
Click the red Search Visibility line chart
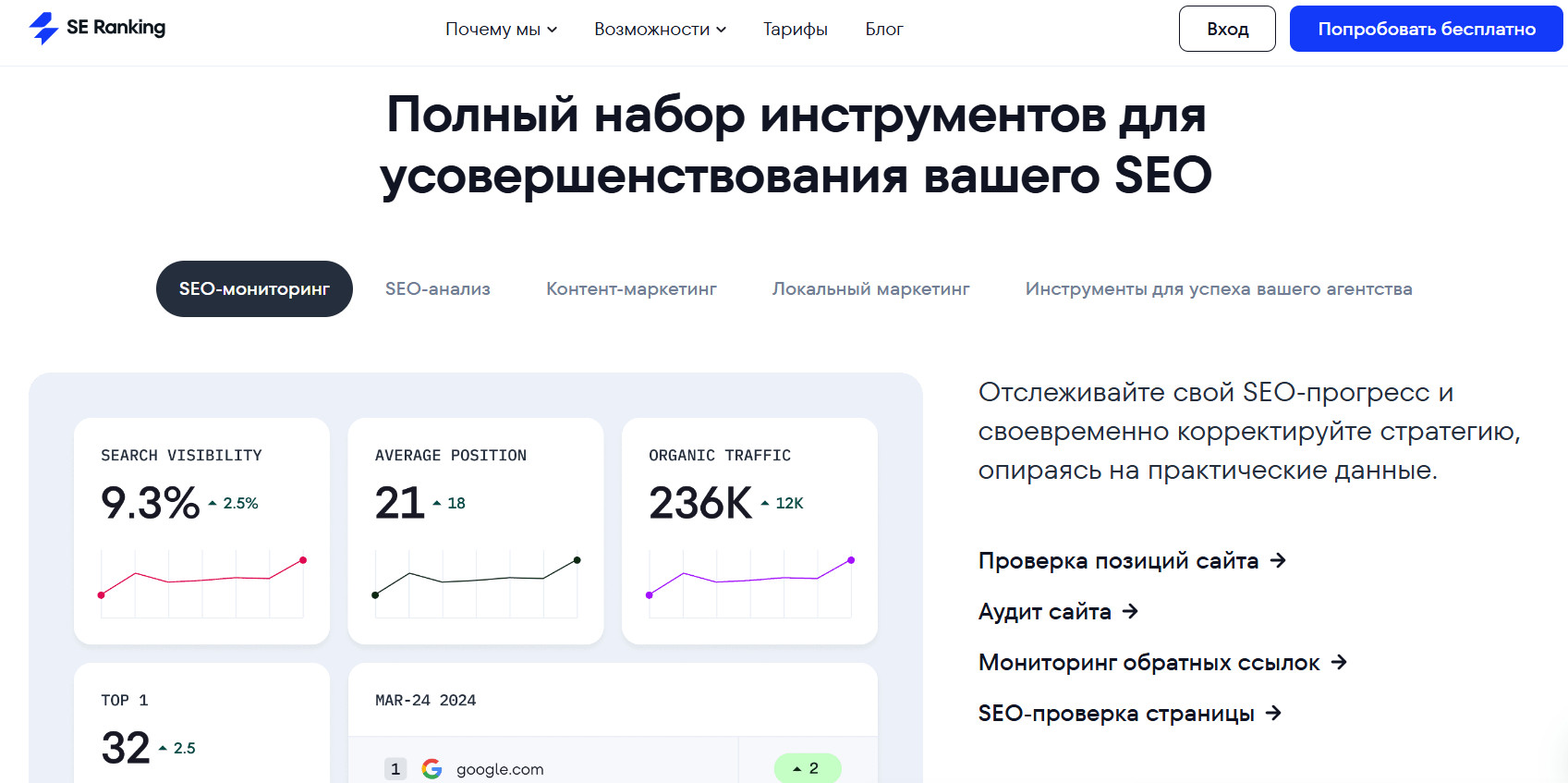(202, 582)
